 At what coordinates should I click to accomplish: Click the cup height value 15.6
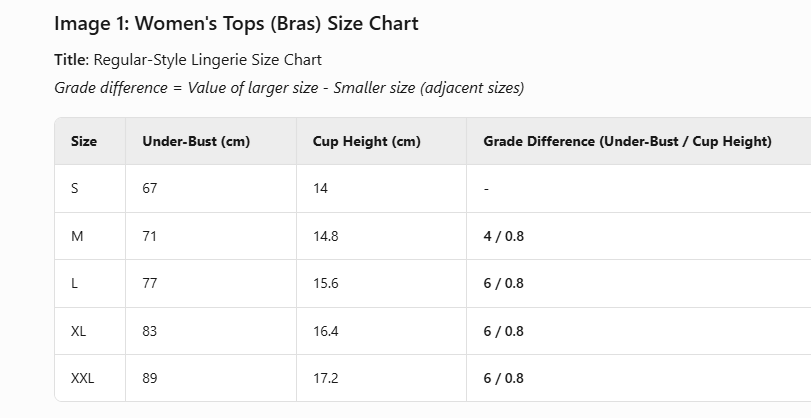pos(325,284)
